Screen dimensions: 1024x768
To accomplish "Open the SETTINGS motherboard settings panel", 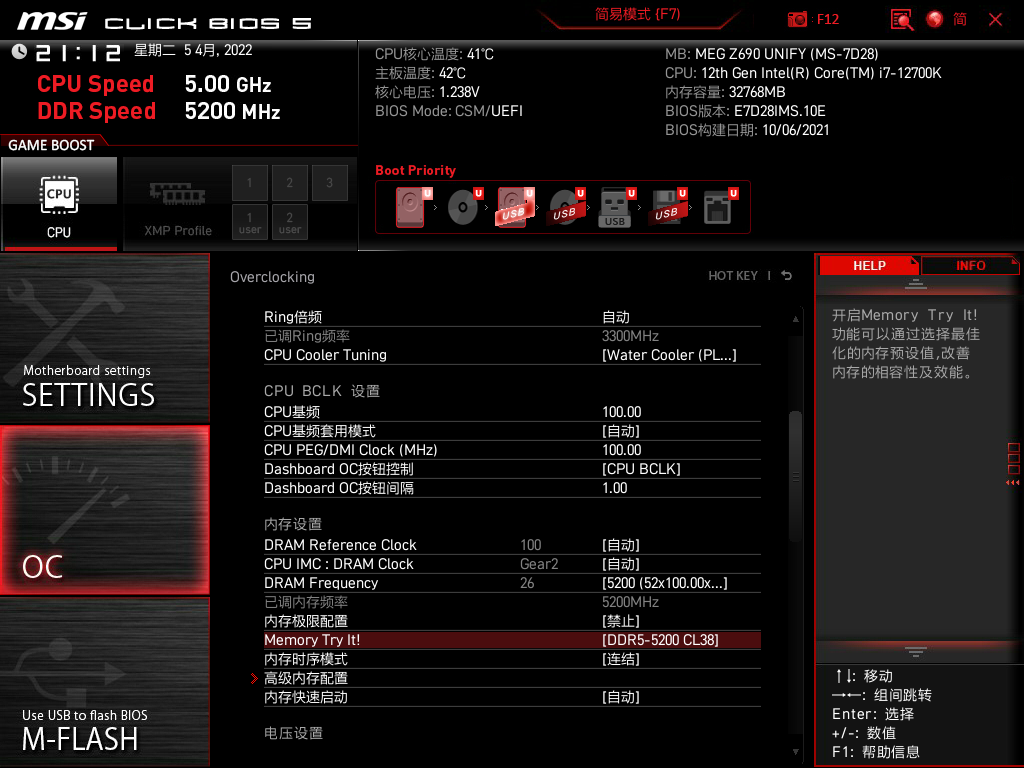I will pos(104,338).
